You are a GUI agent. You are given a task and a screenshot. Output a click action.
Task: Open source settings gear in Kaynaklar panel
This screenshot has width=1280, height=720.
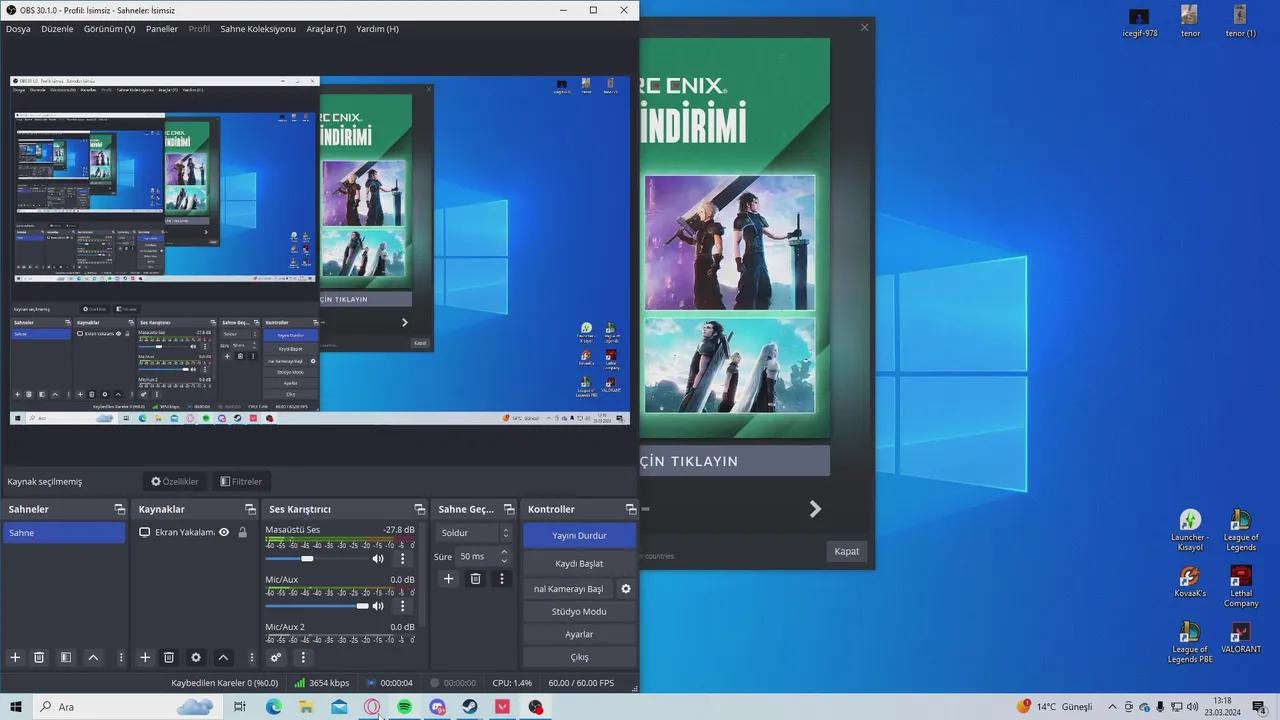tap(196, 657)
